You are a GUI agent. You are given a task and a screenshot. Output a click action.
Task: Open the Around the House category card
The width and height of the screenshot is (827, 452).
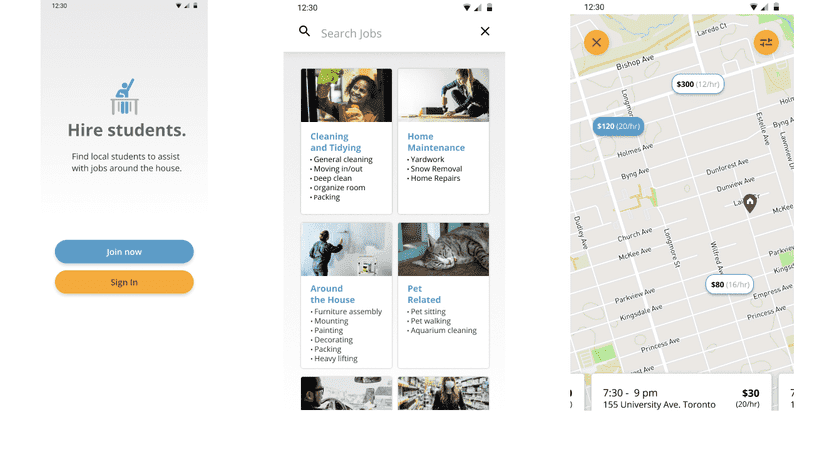pos(346,295)
